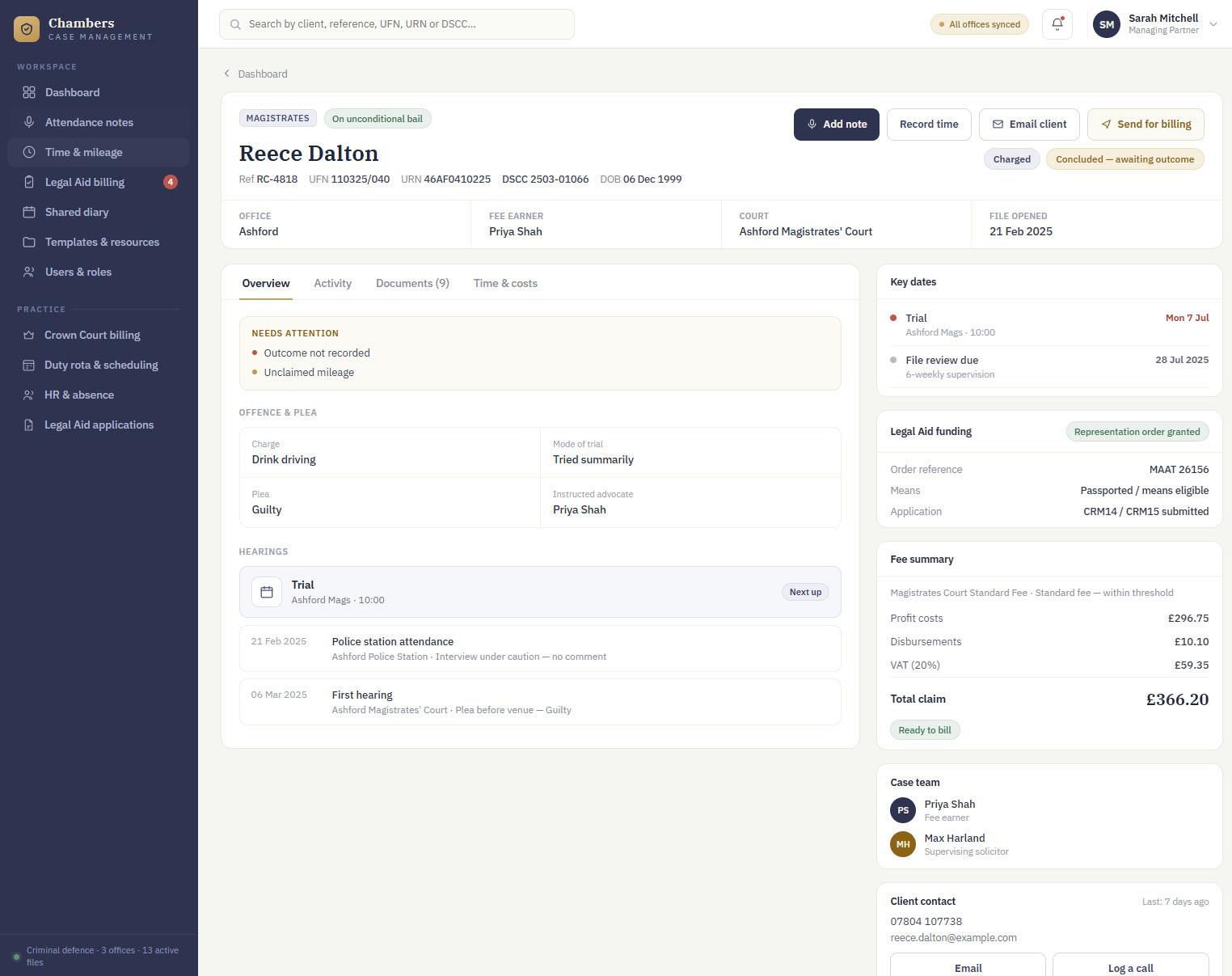This screenshot has width=1232, height=976.
Task: Click the microphone icon beside Attendance notes
Action: (x=29, y=122)
